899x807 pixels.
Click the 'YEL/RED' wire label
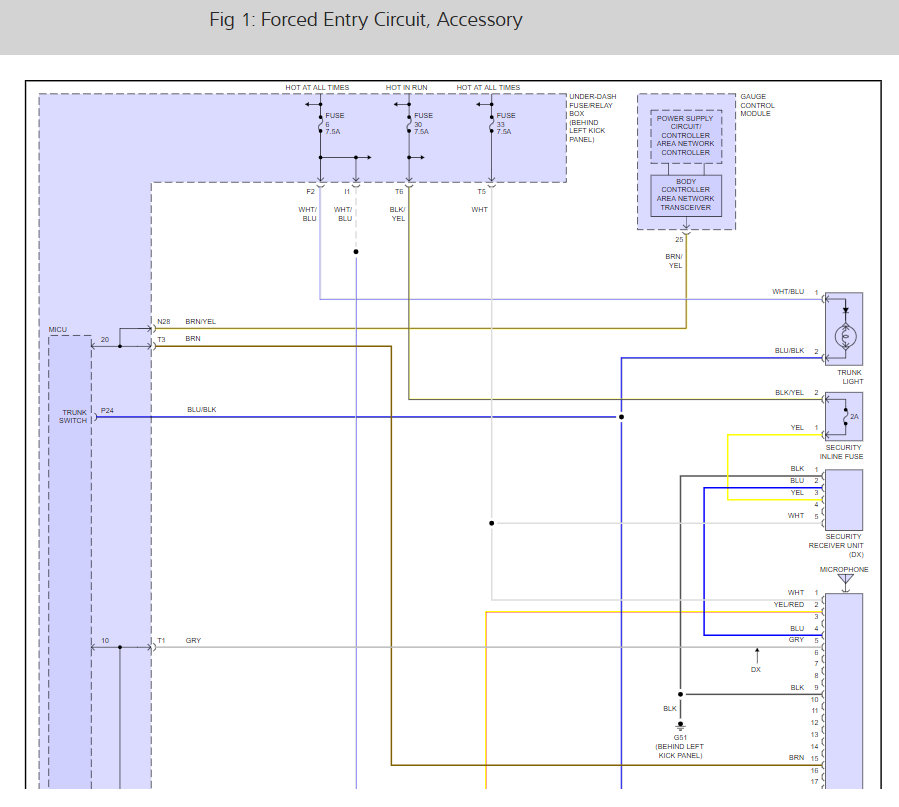pos(789,605)
